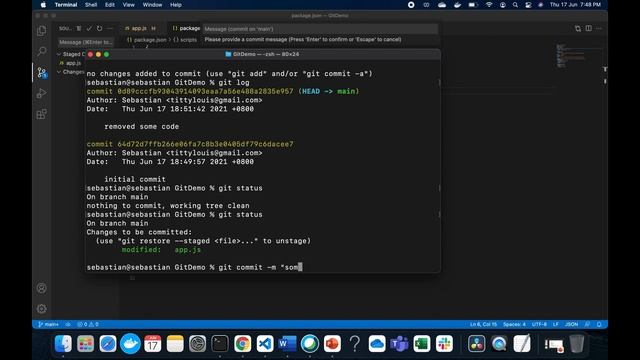Open Finder from the Dock

click(x=63, y=344)
